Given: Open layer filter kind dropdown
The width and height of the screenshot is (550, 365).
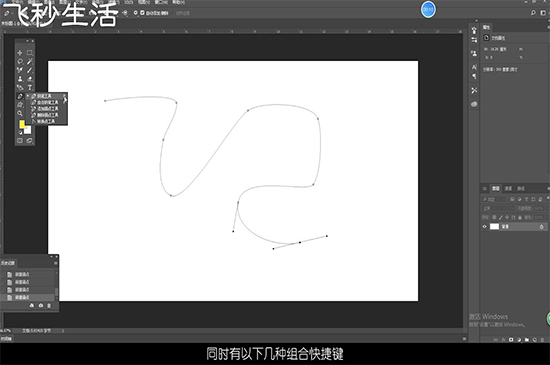Looking at the screenshot, I should click(494, 199).
